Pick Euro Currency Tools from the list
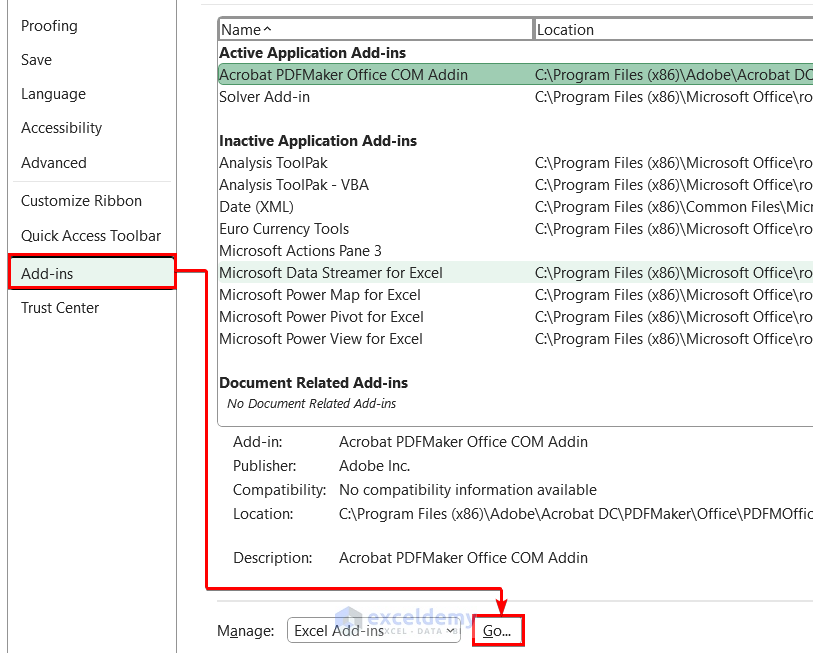Viewport: 813px width, 653px height. 285,229
